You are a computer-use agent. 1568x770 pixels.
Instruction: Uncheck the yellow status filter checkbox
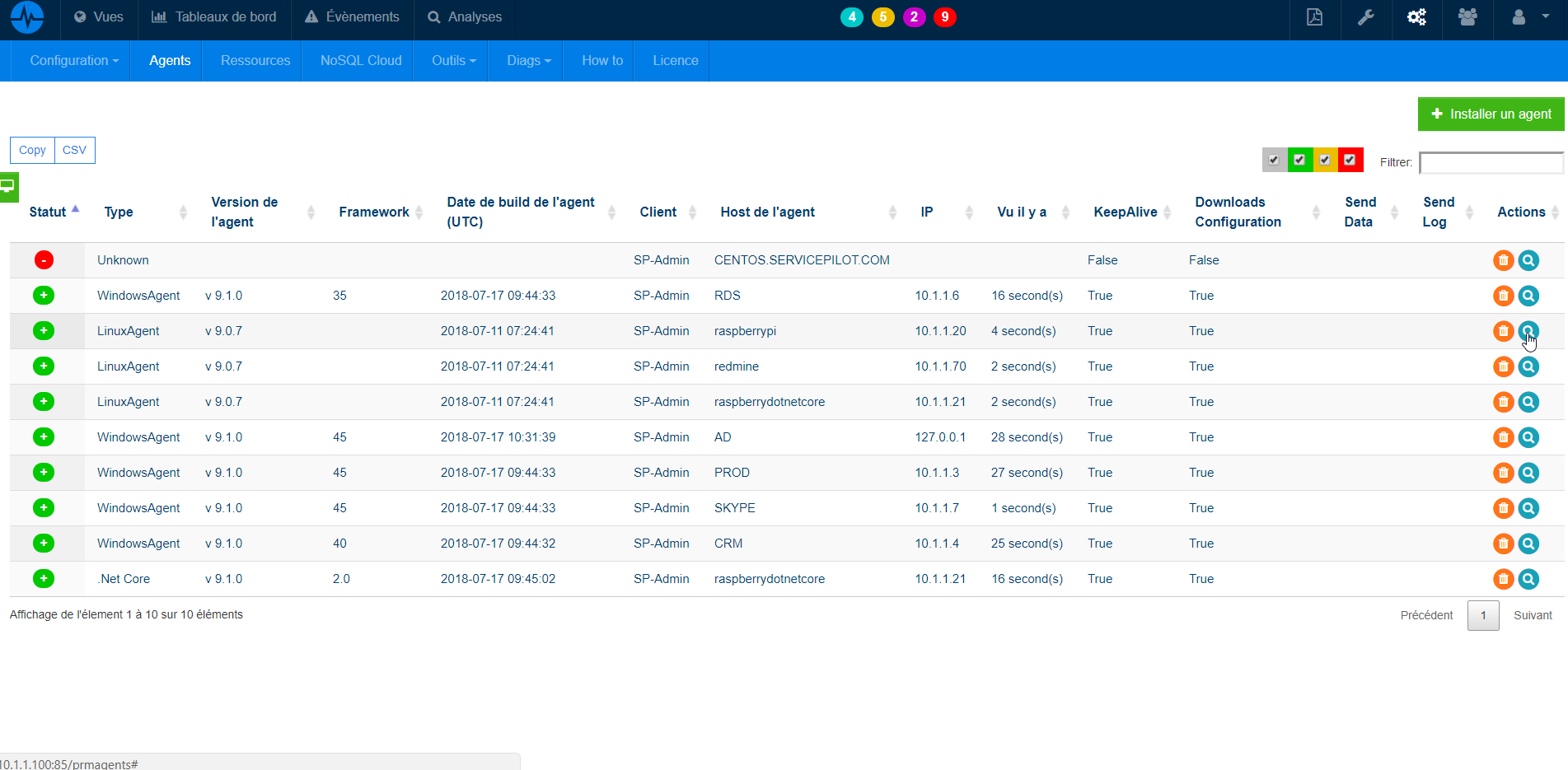pos(1325,160)
